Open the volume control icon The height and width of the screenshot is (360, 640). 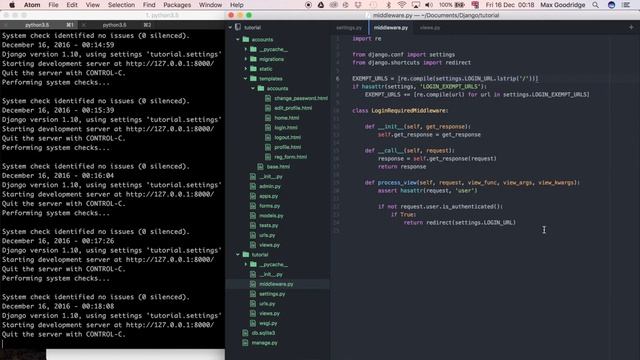tap(429, 5)
